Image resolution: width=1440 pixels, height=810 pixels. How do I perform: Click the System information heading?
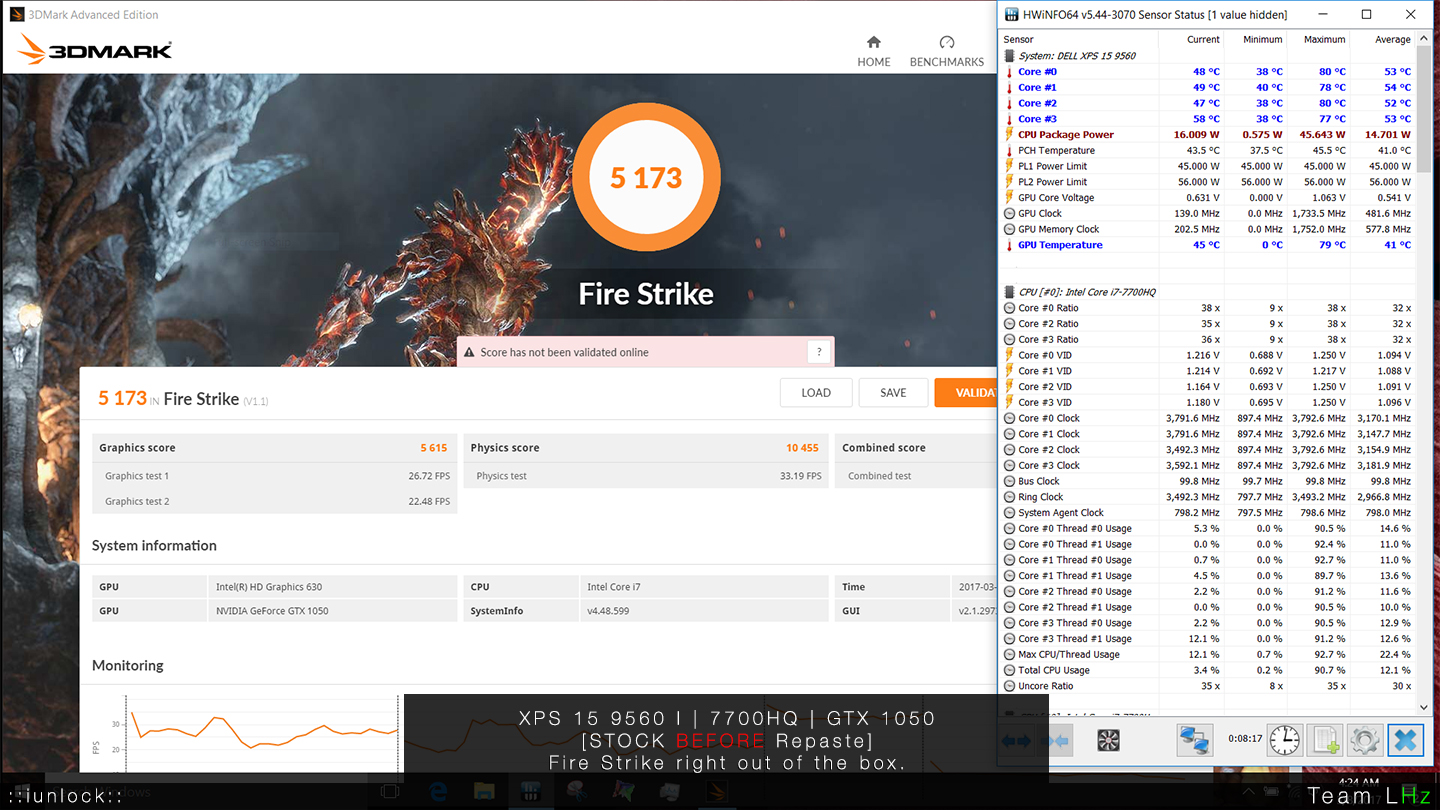coord(154,545)
